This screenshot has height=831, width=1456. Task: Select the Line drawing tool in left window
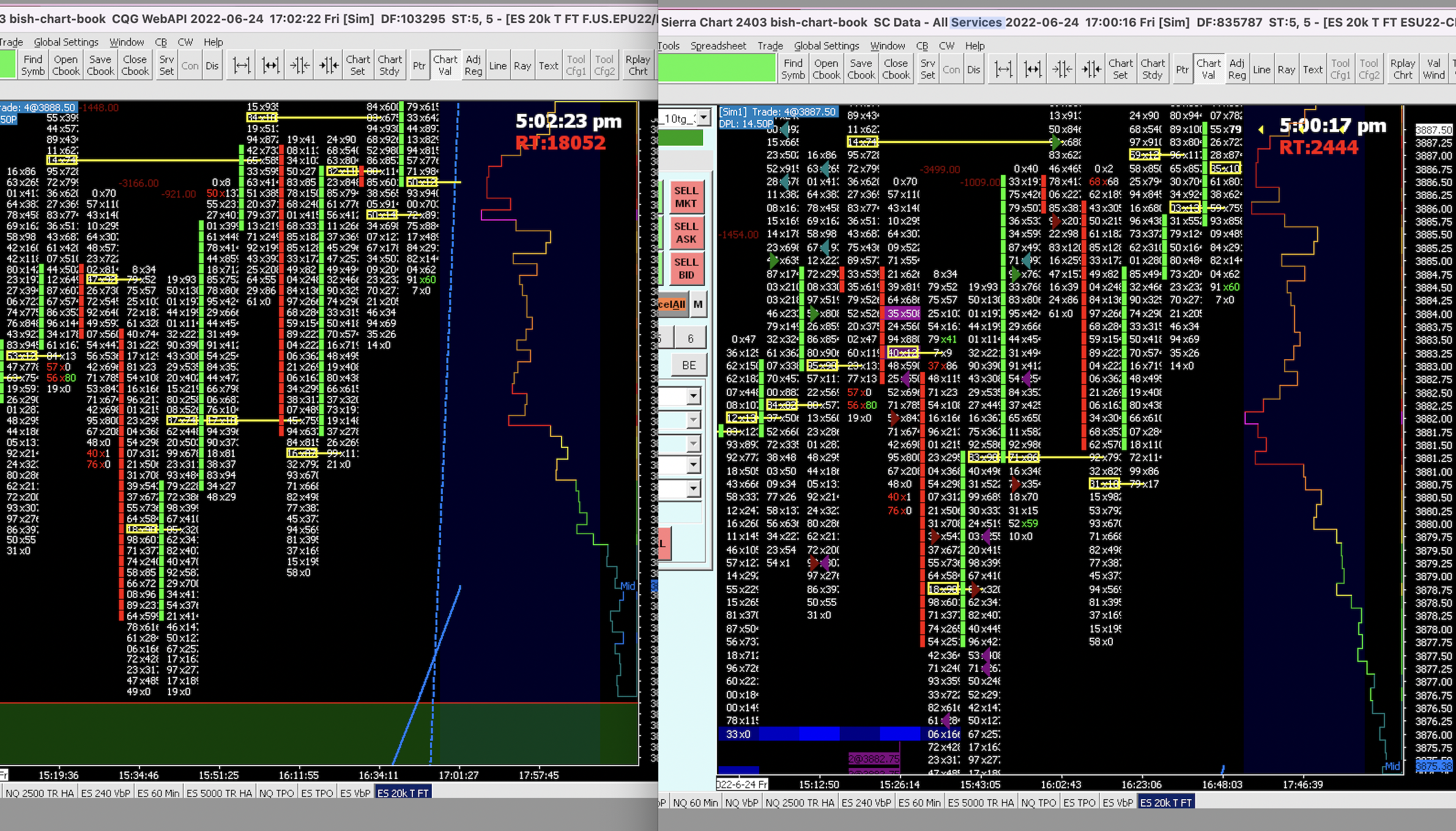pyautogui.click(x=497, y=65)
